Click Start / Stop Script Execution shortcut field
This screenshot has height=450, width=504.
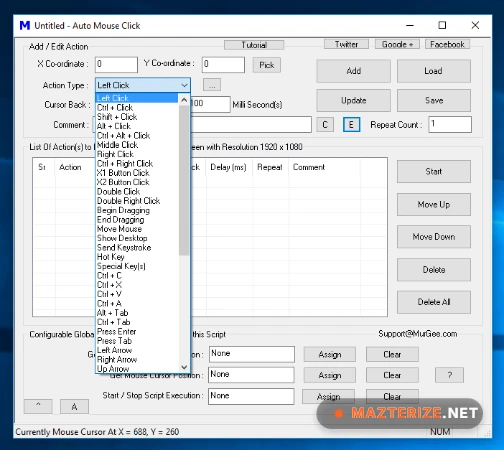coord(251,396)
